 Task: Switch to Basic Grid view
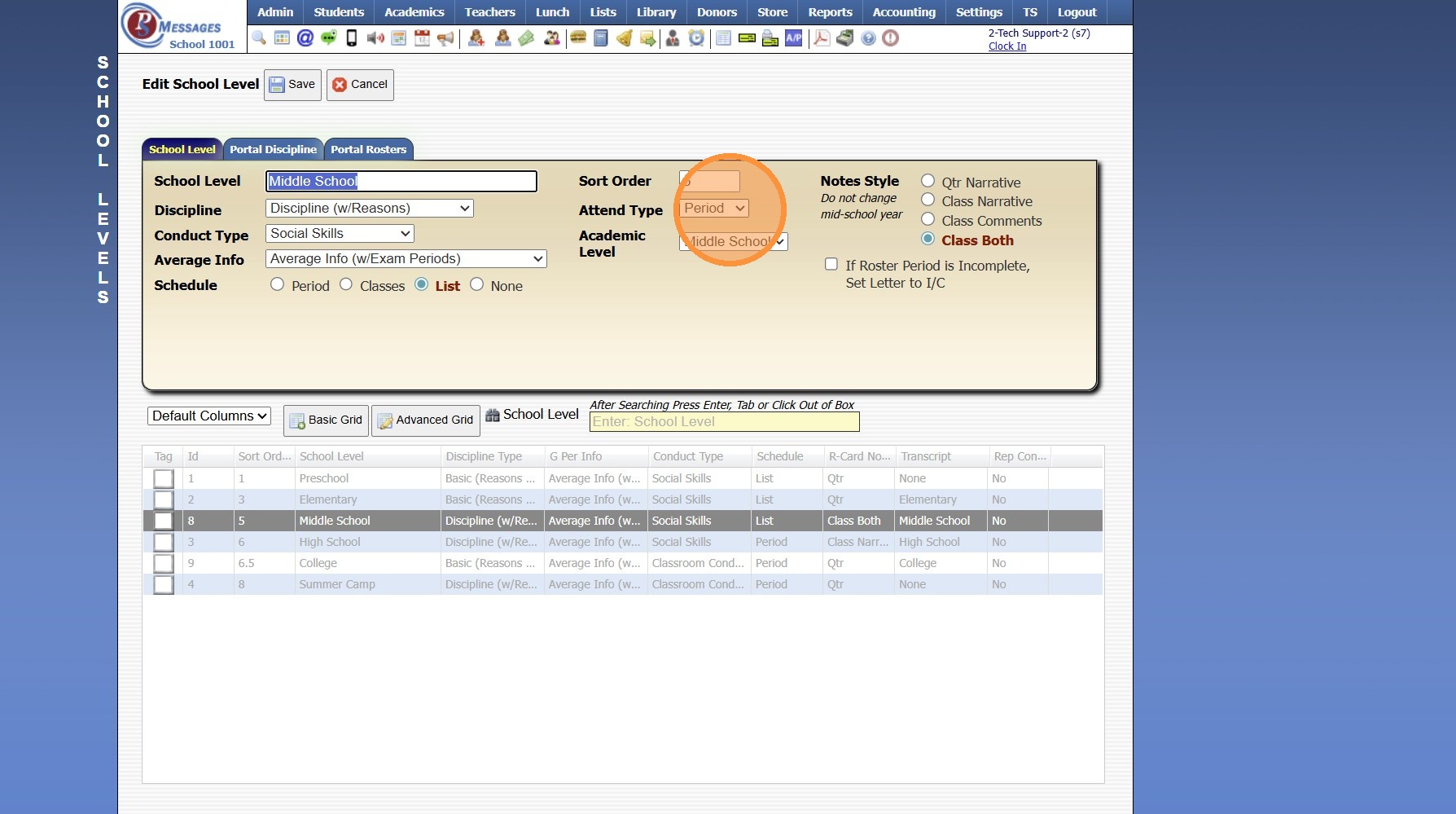click(x=326, y=420)
